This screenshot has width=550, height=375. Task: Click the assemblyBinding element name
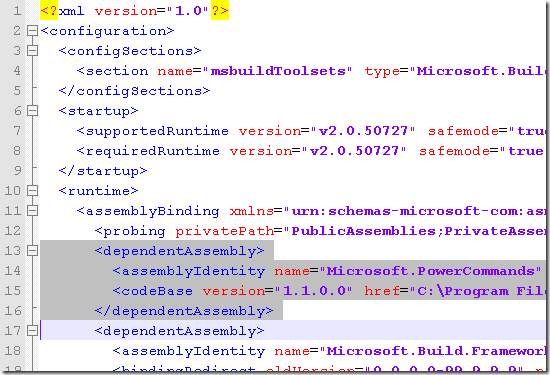coord(153,211)
